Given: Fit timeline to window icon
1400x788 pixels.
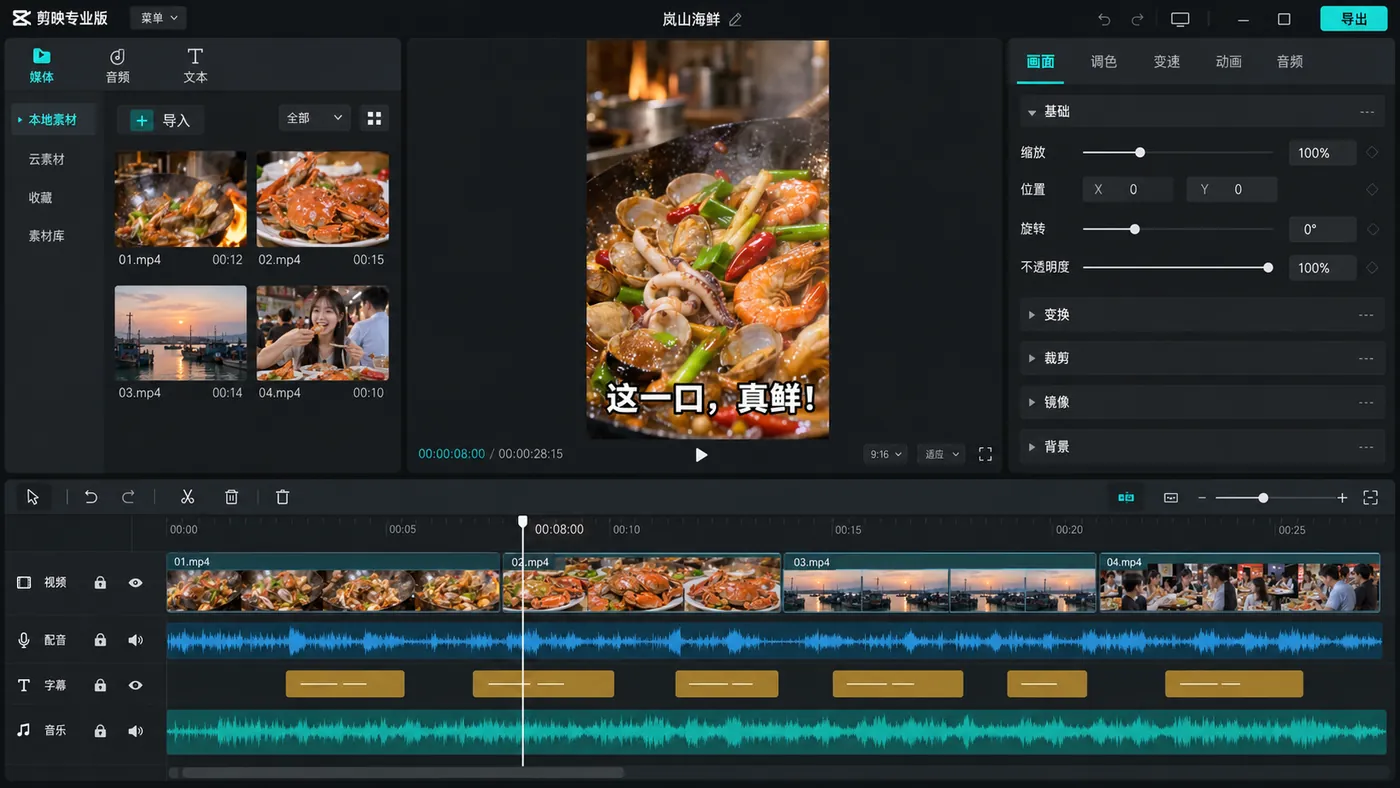Looking at the screenshot, I should pyautogui.click(x=1371, y=498).
